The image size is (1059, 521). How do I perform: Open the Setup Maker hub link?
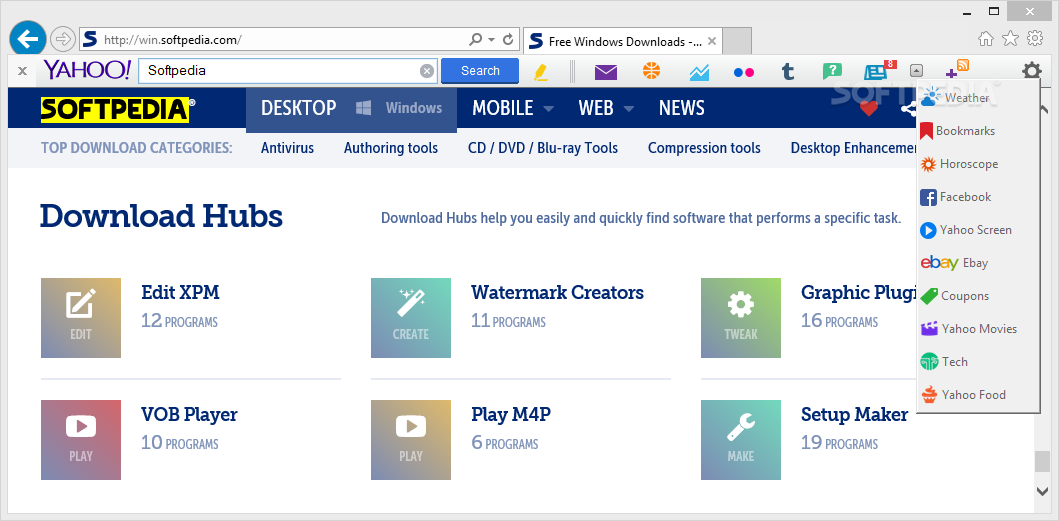(x=854, y=414)
